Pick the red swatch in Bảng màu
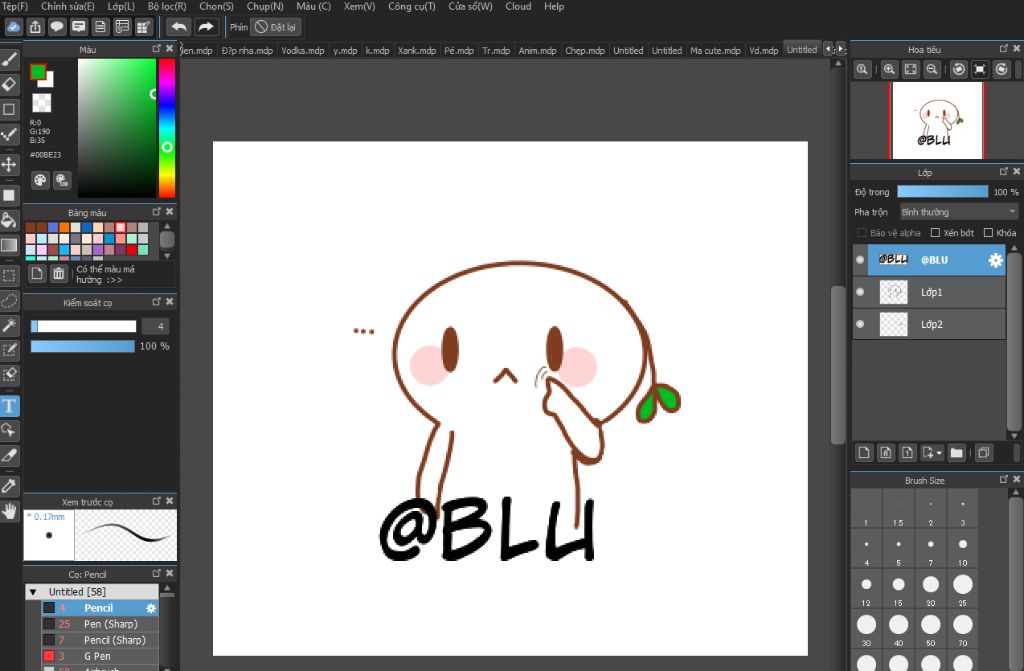The height and width of the screenshot is (671, 1024). pyautogui.click(x=132, y=250)
